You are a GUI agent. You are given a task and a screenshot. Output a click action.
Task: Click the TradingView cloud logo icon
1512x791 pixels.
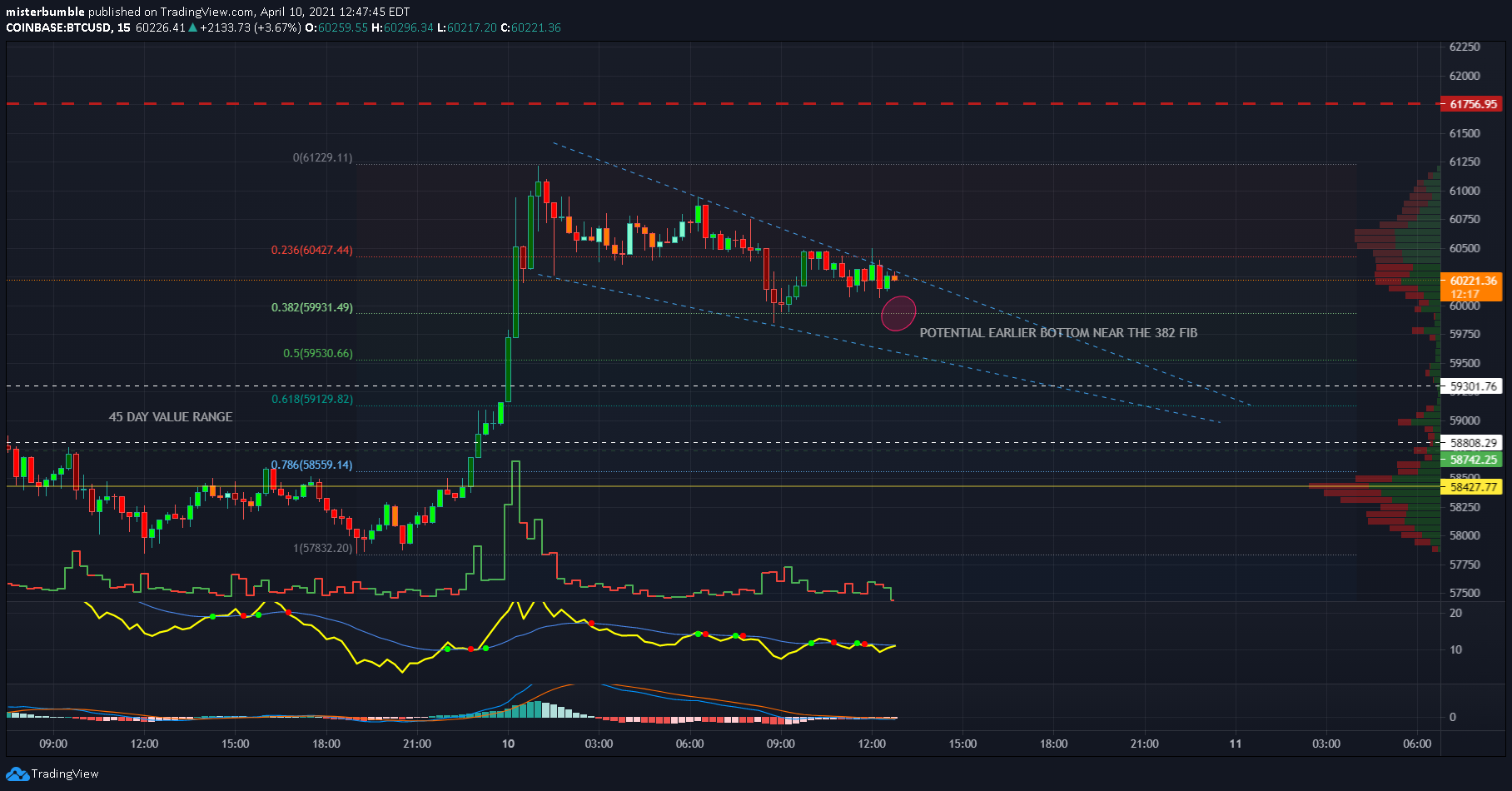17,774
